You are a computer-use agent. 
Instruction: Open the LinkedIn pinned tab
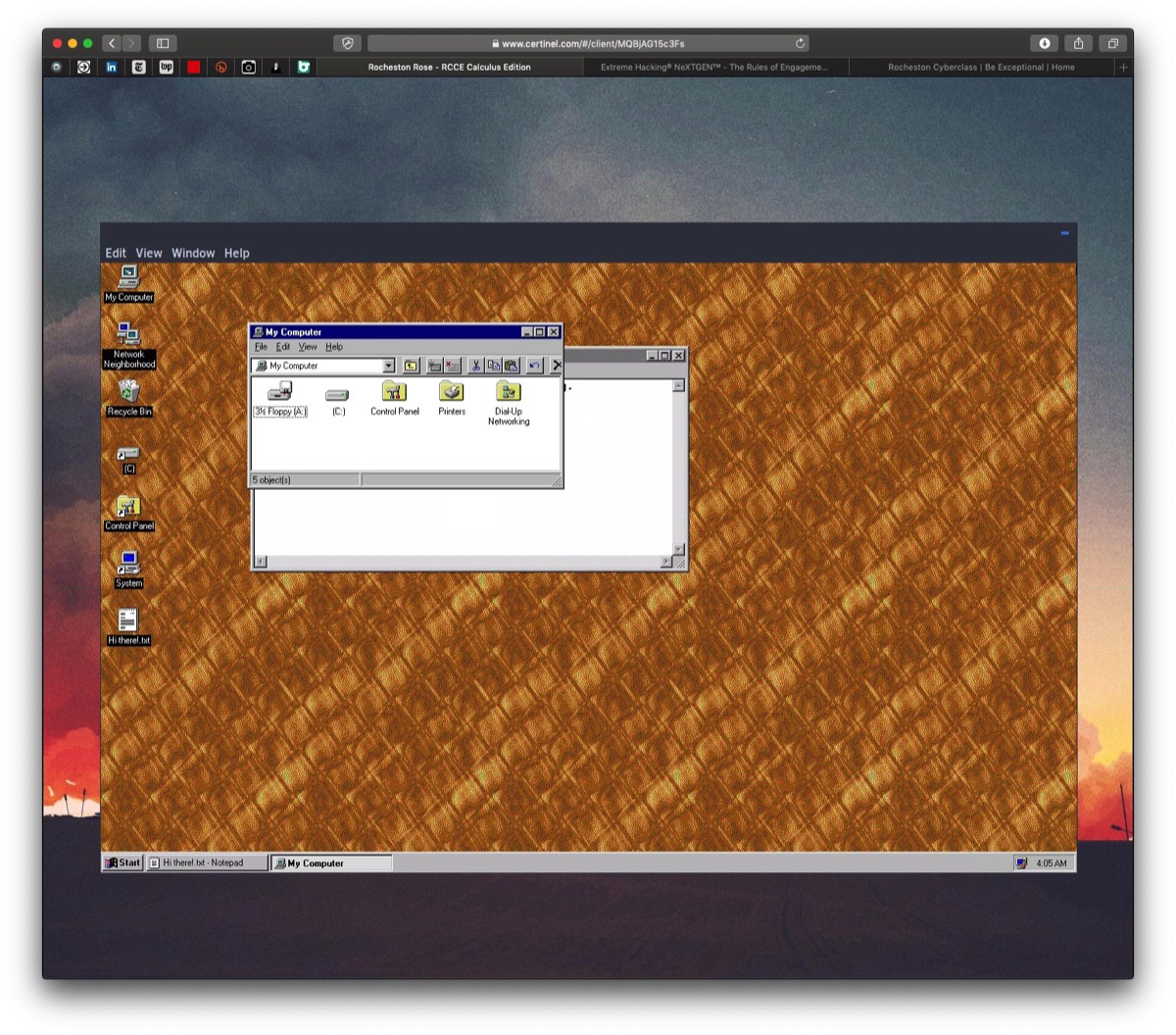[111, 68]
